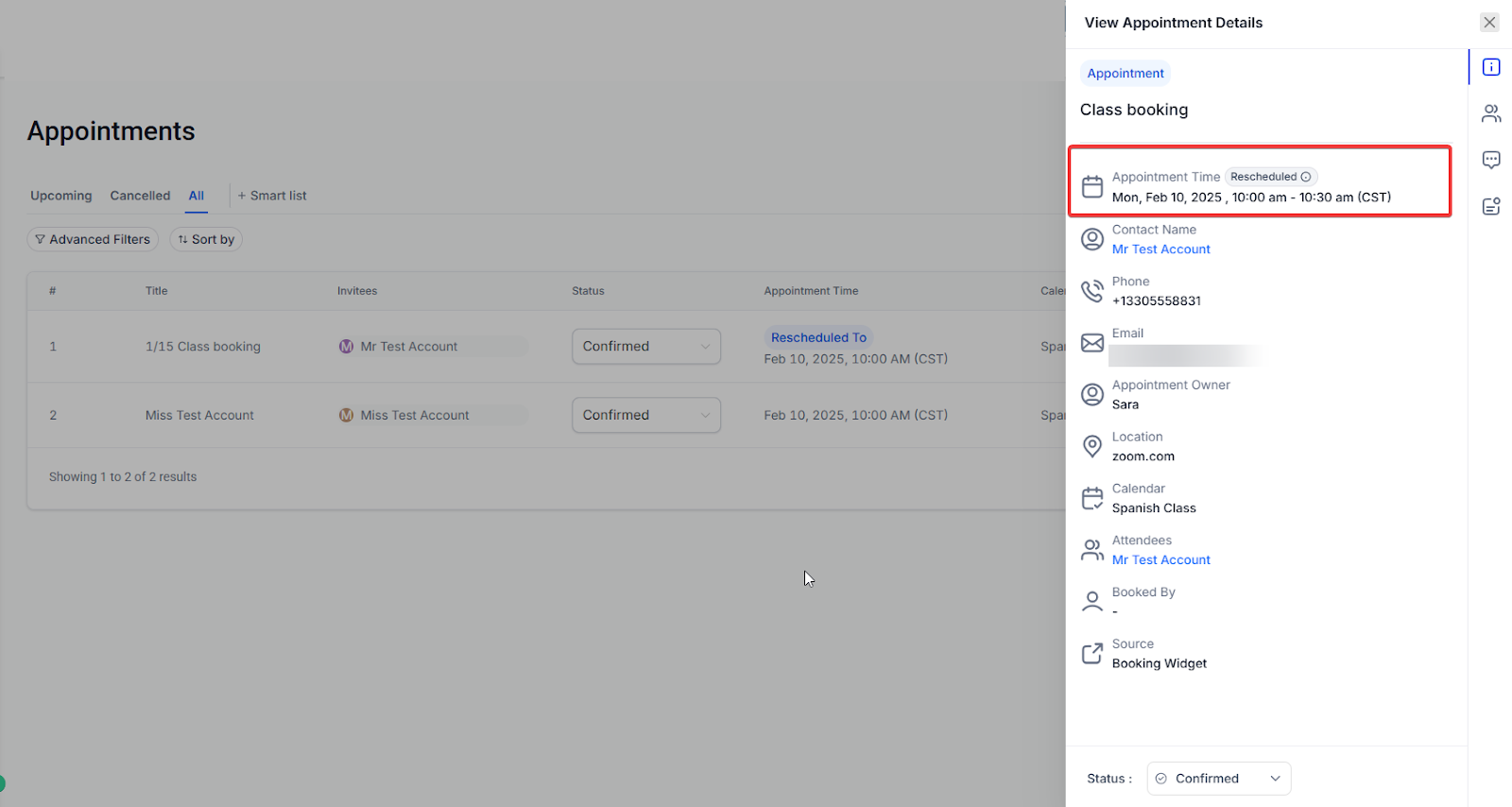
Task: Switch to the Upcoming tab
Action: point(61,196)
